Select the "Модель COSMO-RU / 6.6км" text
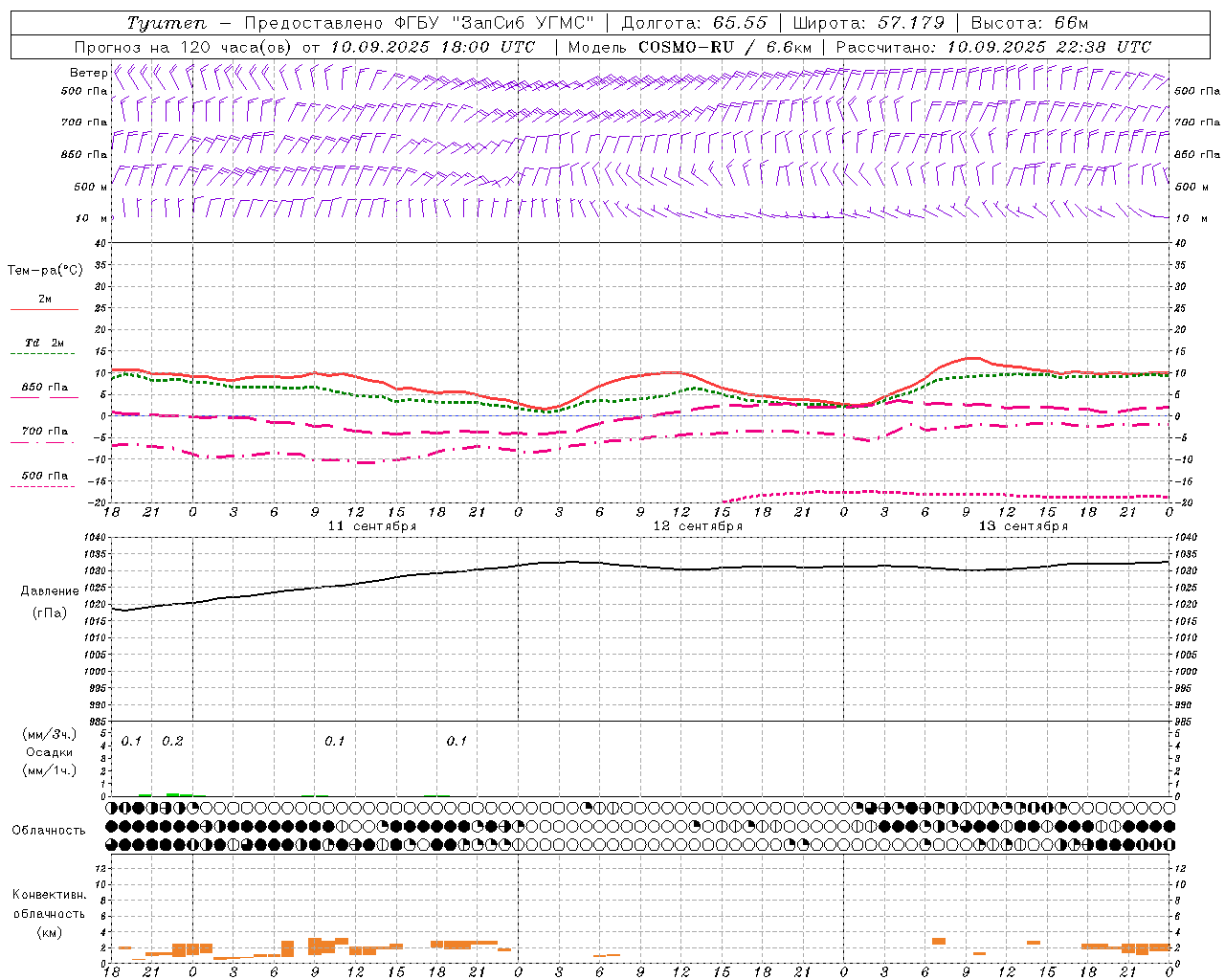Viewport: 1225px width, 980px height. 690,47
